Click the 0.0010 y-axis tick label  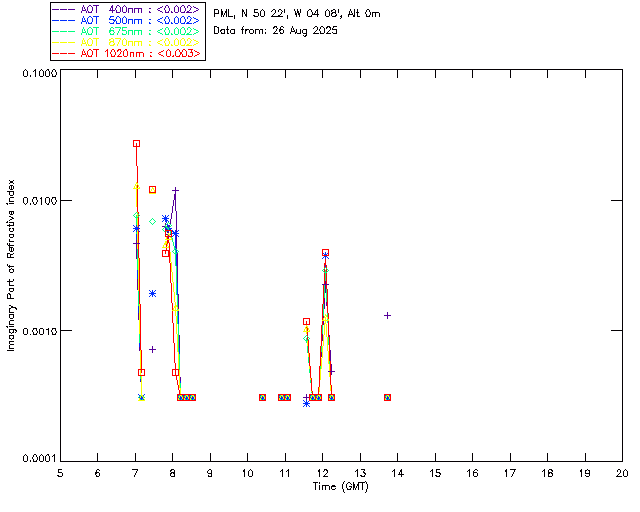point(39,331)
